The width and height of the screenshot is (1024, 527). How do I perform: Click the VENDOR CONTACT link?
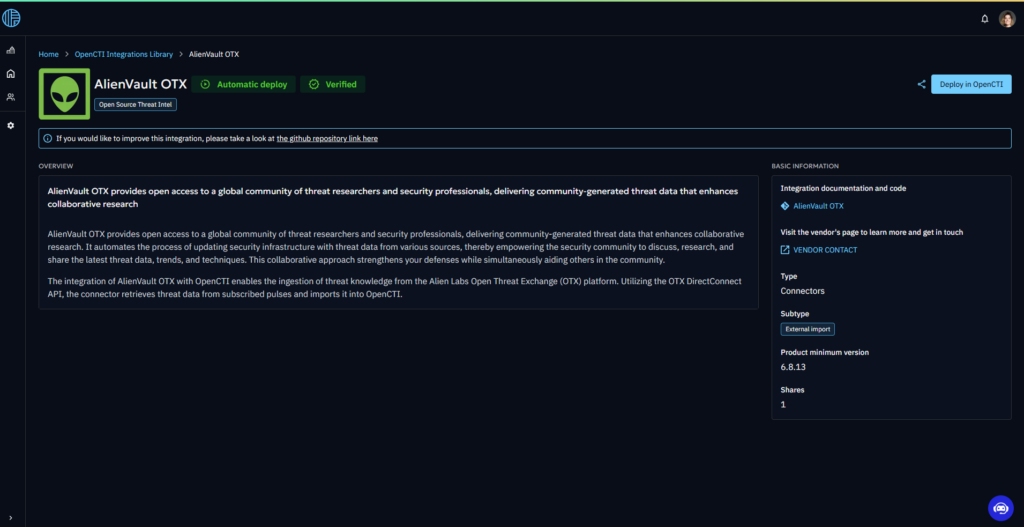(x=825, y=250)
